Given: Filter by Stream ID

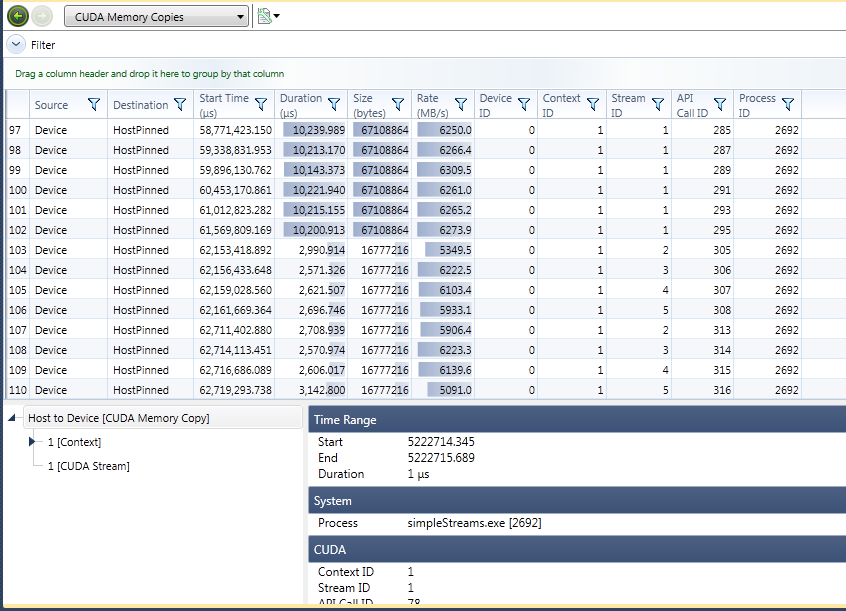Looking at the screenshot, I should tap(658, 105).
